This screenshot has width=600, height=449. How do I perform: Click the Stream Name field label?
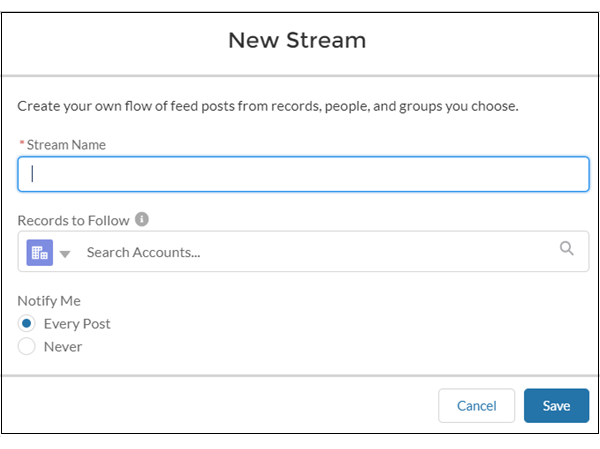pyautogui.click(x=66, y=145)
